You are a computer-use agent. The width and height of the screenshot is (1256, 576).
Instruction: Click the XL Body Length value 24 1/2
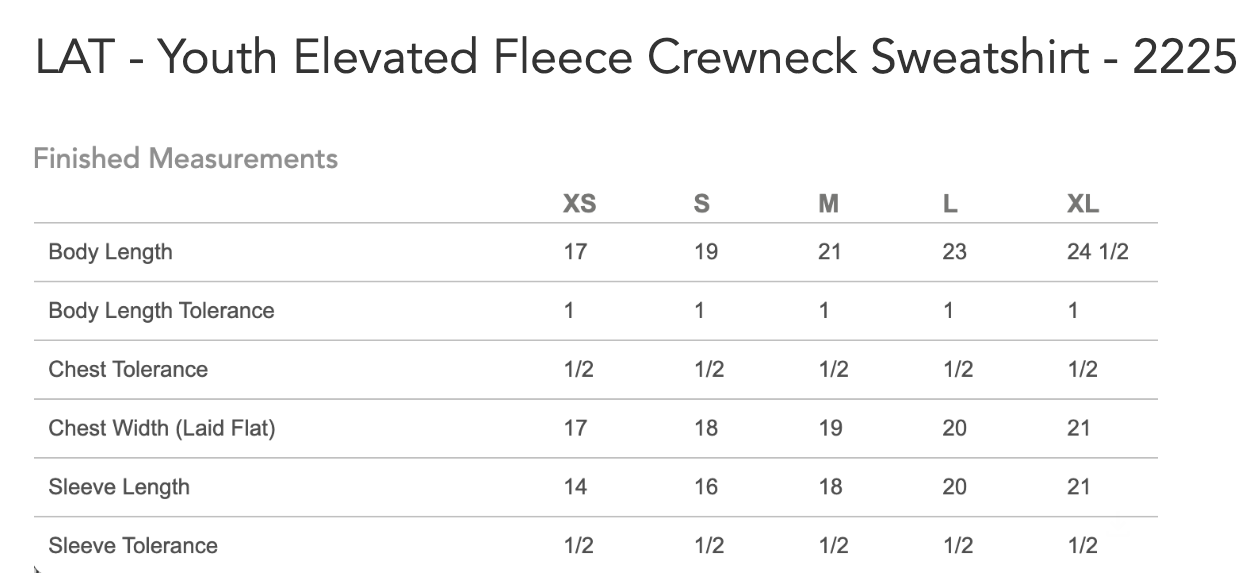1097,252
